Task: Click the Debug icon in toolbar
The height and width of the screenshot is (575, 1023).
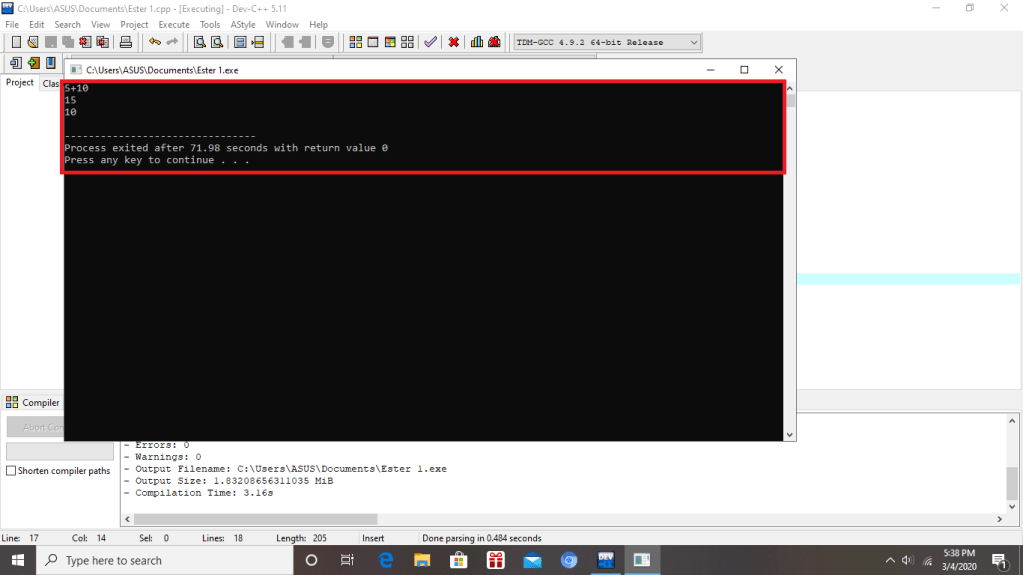Action: coord(494,42)
